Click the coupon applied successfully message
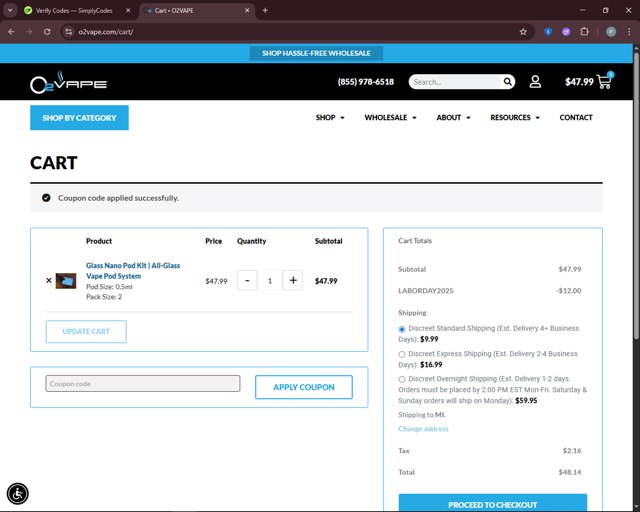Viewport: 640px width, 512px height. [x=118, y=198]
